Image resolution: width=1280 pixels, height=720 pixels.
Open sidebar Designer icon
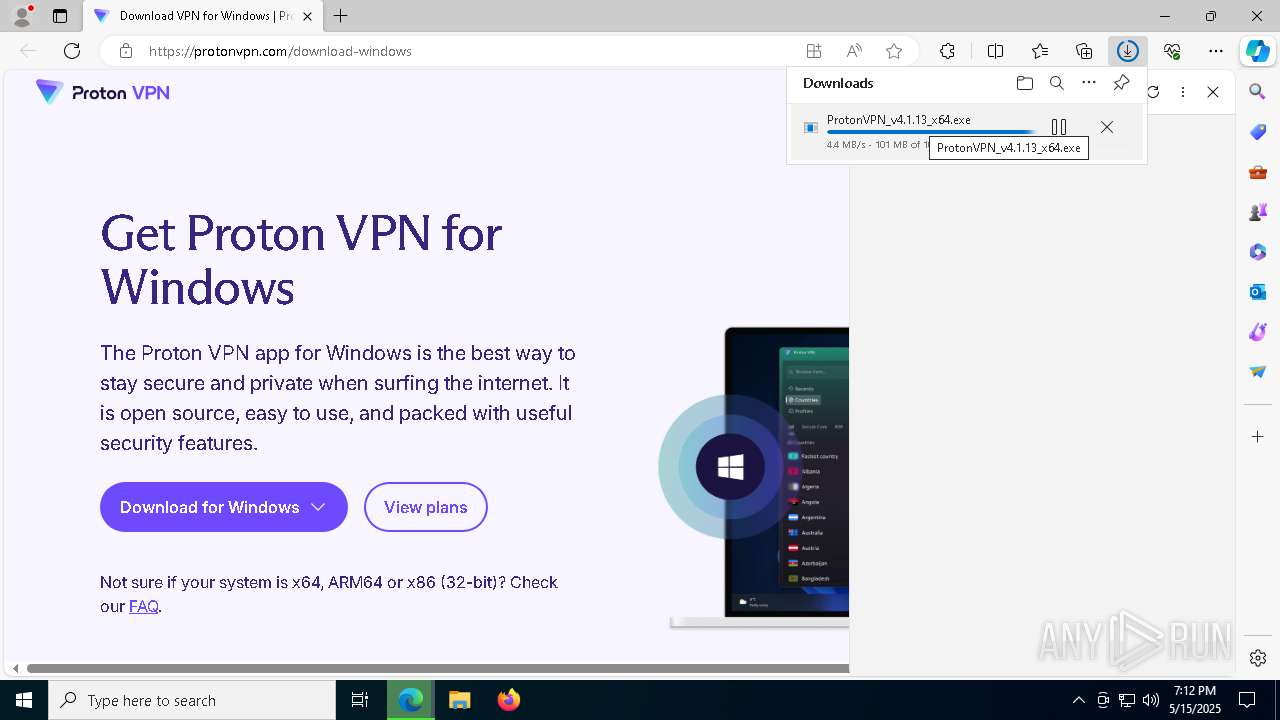click(1258, 332)
